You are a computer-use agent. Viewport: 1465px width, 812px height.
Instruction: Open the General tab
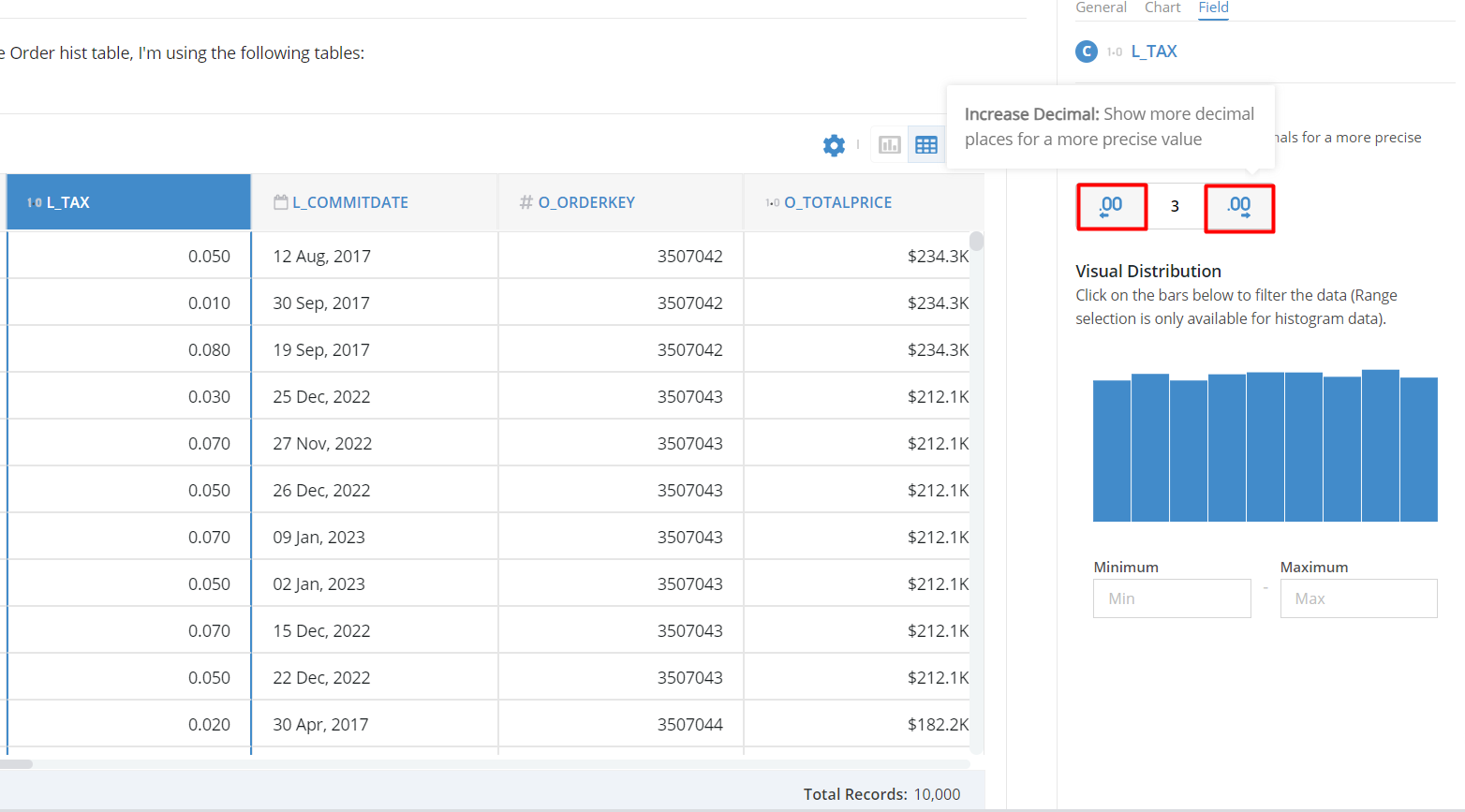[x=1101, y=7]
